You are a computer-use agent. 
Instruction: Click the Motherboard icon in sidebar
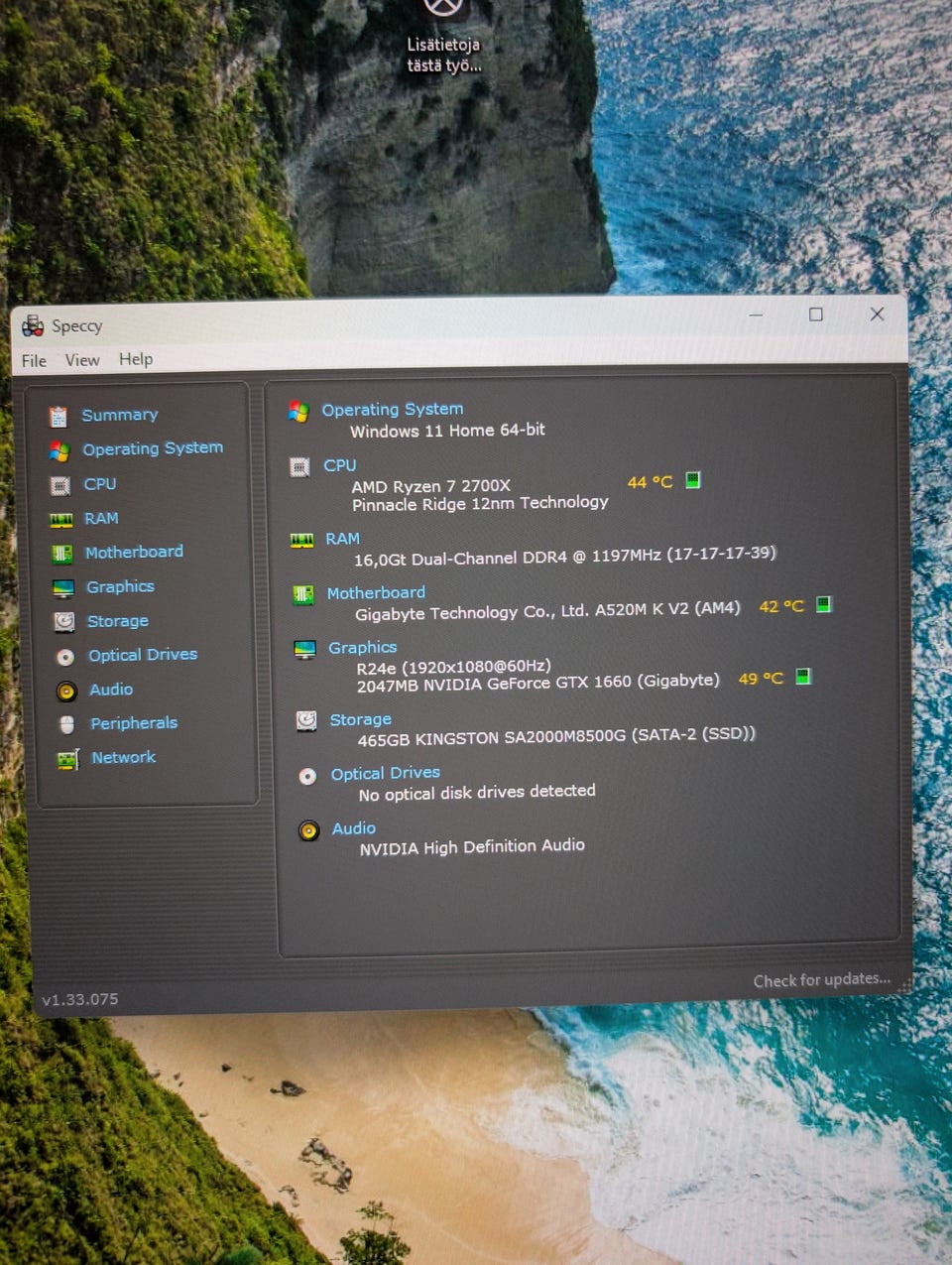tap(62, 554)
